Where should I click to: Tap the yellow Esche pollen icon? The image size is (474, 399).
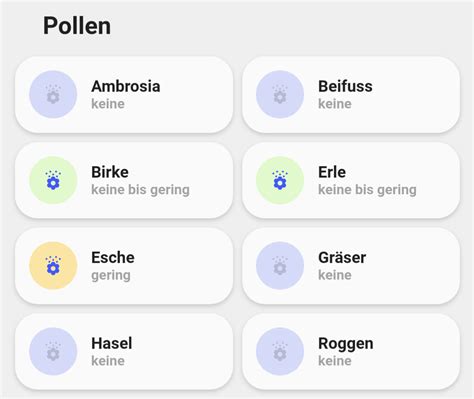[53, 266]
